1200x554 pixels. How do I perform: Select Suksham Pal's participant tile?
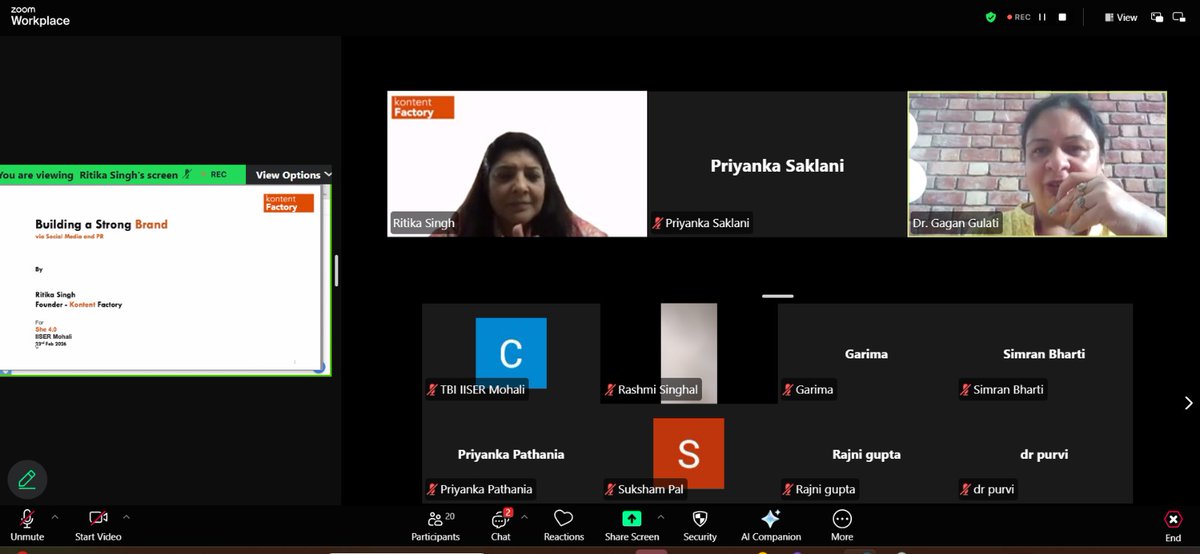pos(689,453)
